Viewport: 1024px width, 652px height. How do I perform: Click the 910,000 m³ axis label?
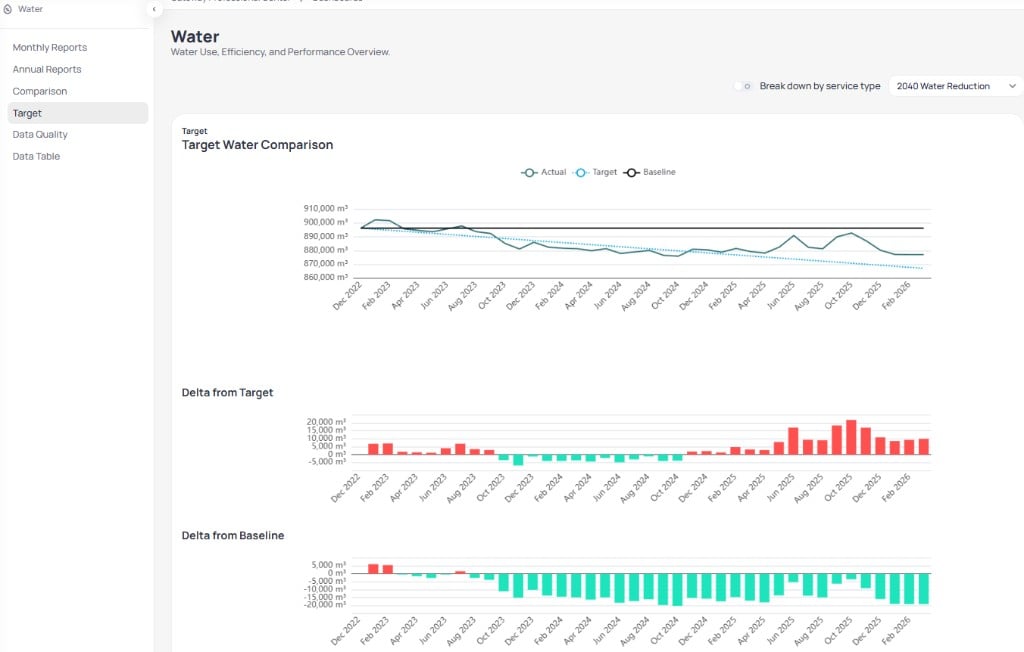[x=325, y=208]
